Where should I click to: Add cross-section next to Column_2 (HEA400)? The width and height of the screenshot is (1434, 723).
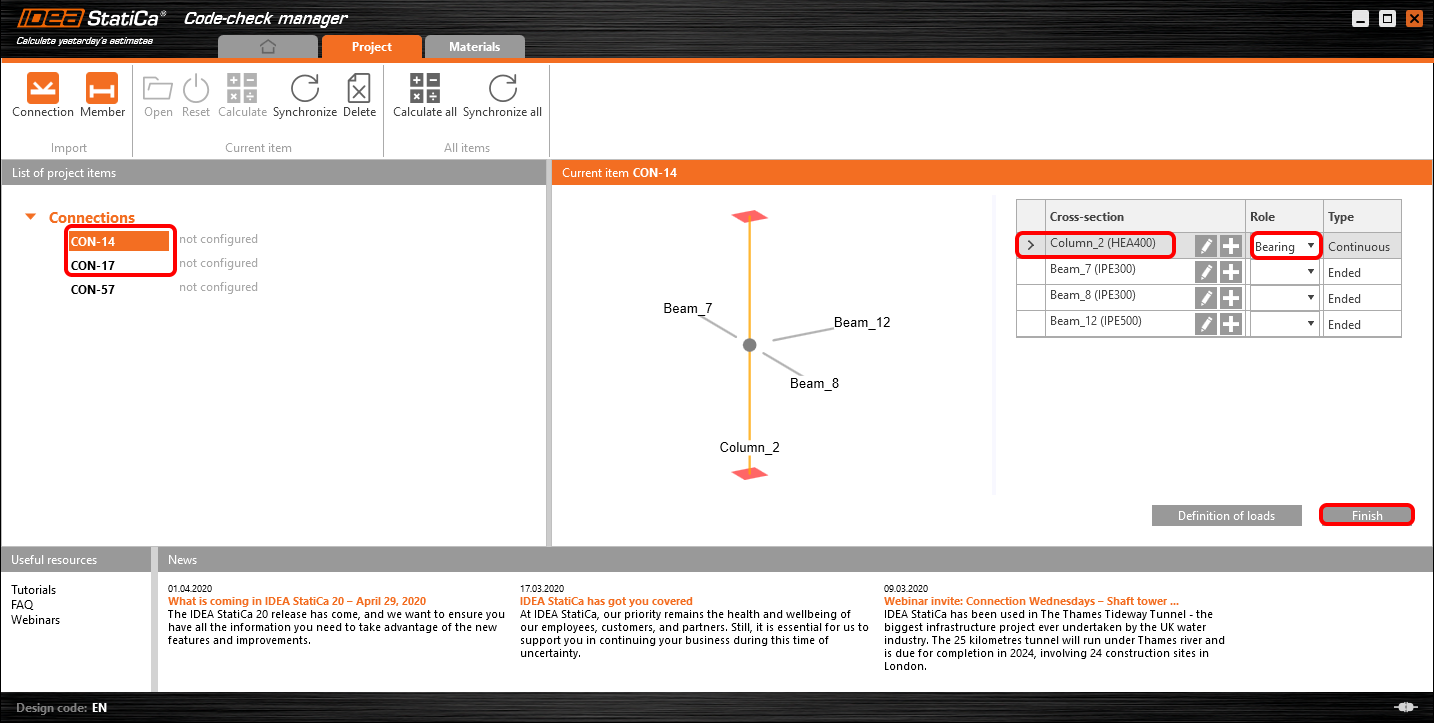(1231, 246)
